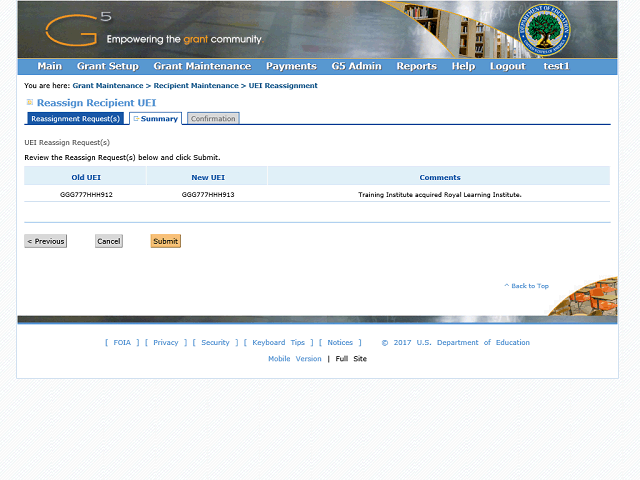Select old UEI value GGG777HHH912
640x480 pixels.
tap(86, 195)
